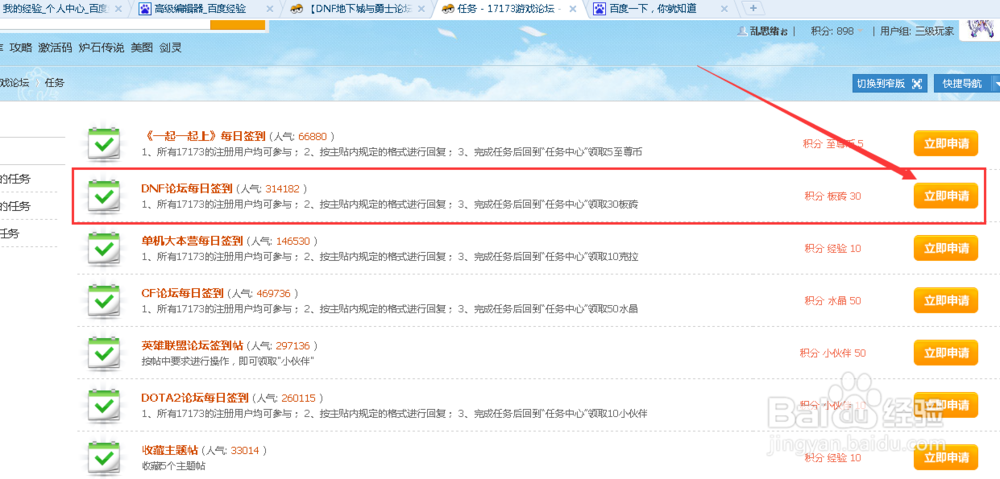The height and width of the screenshot is (479, 1000).
Task: Open the DNF论坛每日签到 task link
Action: 186,189
